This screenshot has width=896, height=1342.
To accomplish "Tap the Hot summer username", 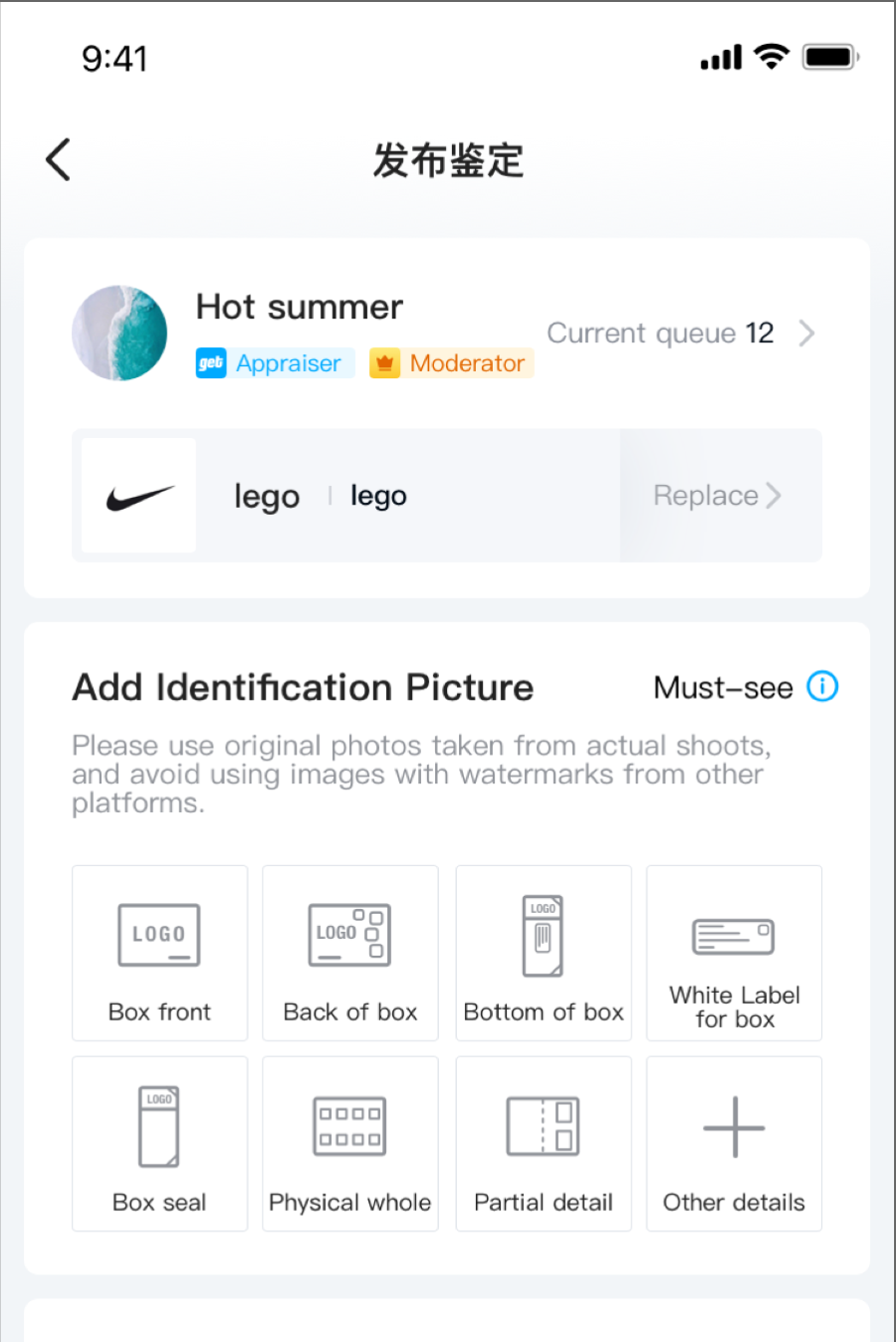I will pyautogui.click(x=300, y=307).
